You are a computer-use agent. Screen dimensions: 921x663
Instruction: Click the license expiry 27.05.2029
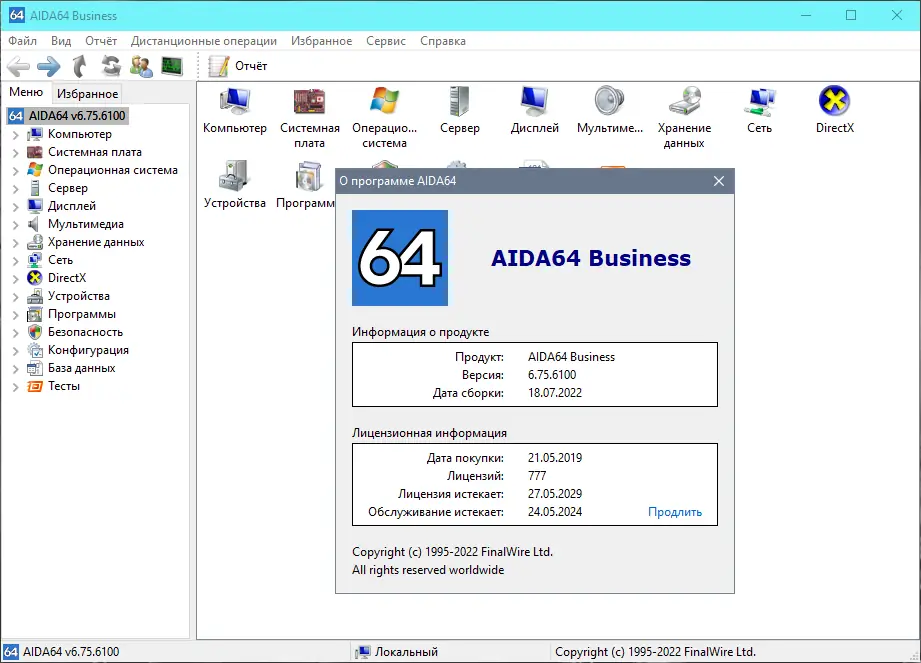click(x=555, y=494)
